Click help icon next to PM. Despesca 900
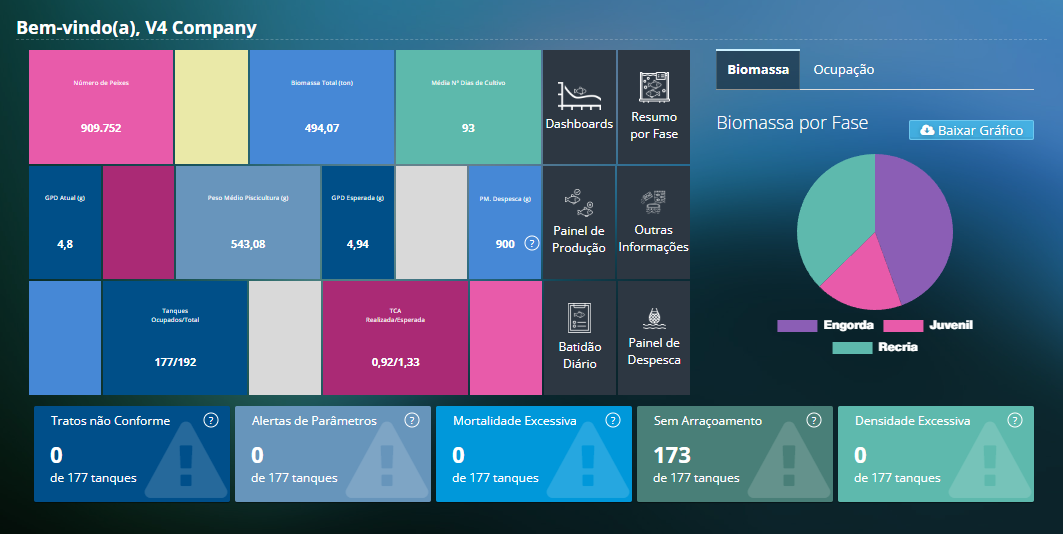This screenshot has height=534, width=1063. pos(532,243)
